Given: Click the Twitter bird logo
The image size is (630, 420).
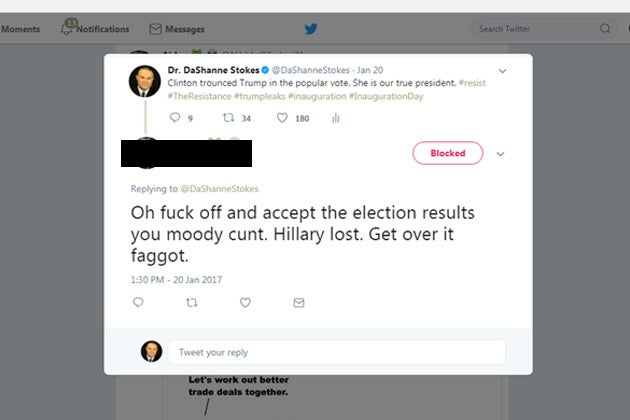Looking at the screenshot, I should [x=311, y=29].
